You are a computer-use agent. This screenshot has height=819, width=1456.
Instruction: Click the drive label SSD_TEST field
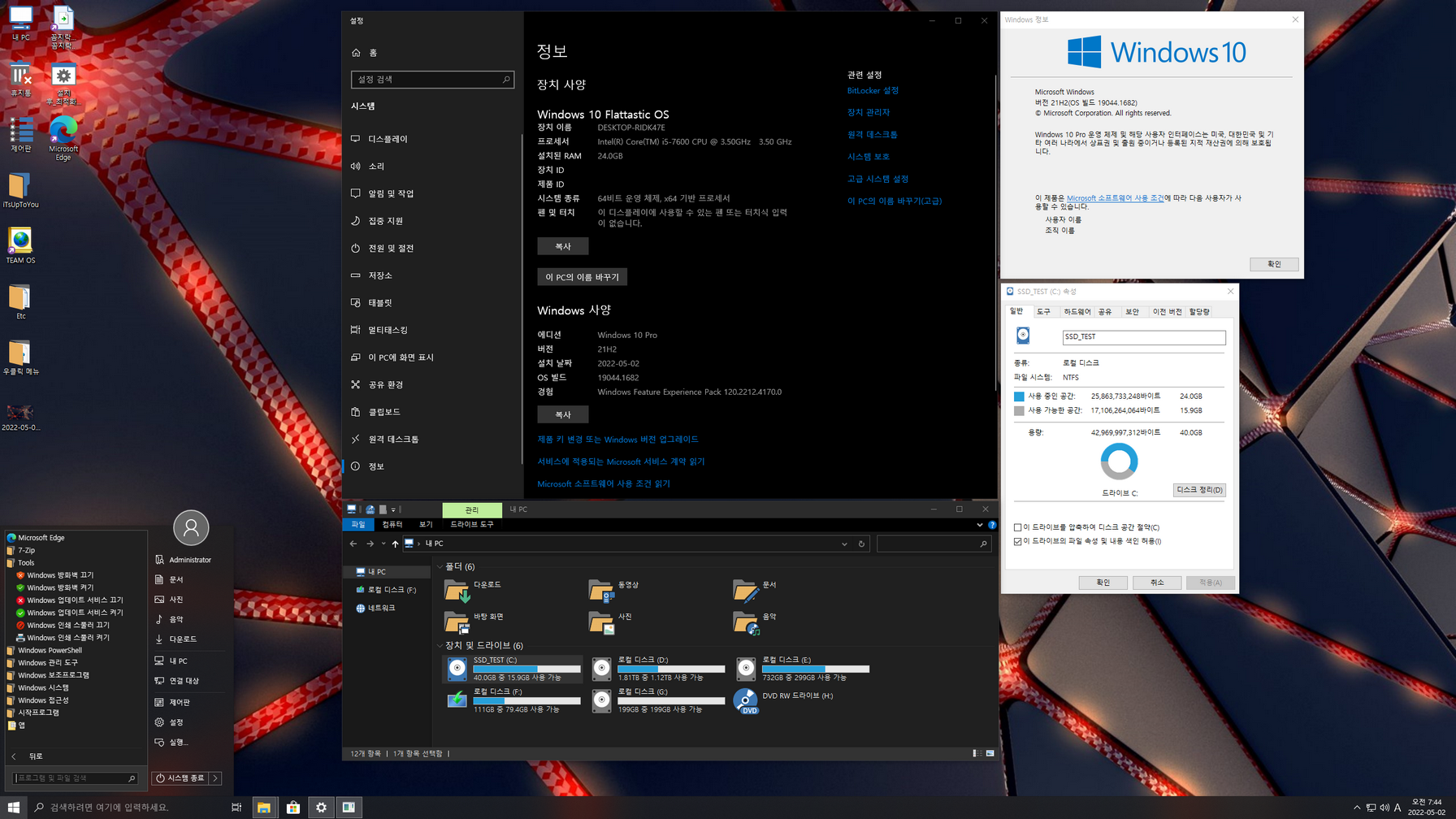click(1143, 337)
